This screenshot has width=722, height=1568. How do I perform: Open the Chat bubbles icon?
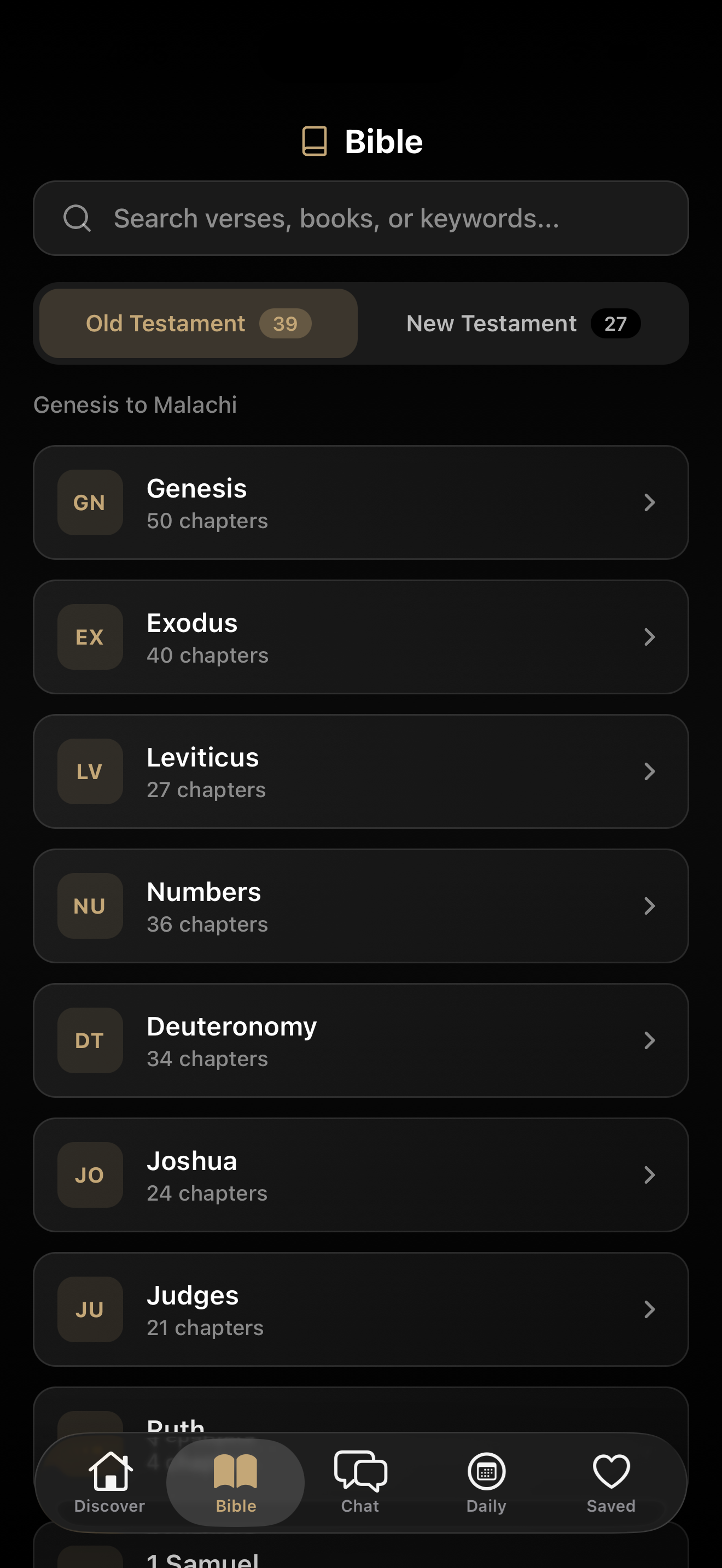click(x=360, y=1472)
